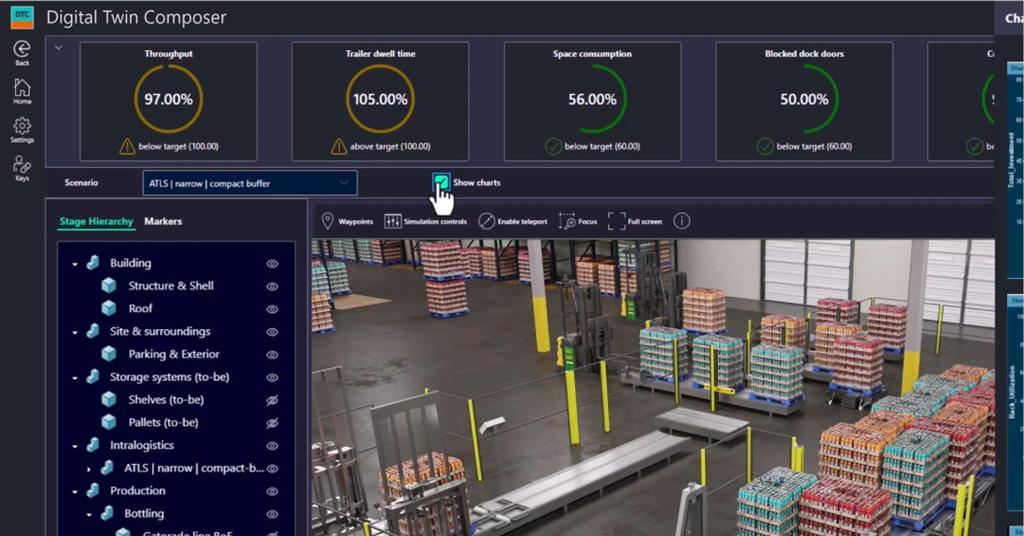Switch to the Markers tab
Viewport: 1024px width, 536px height.
(x=163, y=221)
